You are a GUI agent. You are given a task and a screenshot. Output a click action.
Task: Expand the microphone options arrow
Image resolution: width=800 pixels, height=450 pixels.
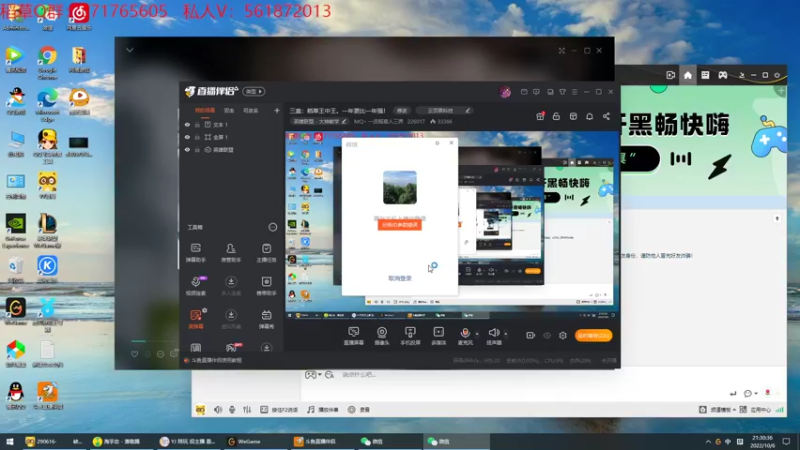pyautogui.click(x=477, y=334)
